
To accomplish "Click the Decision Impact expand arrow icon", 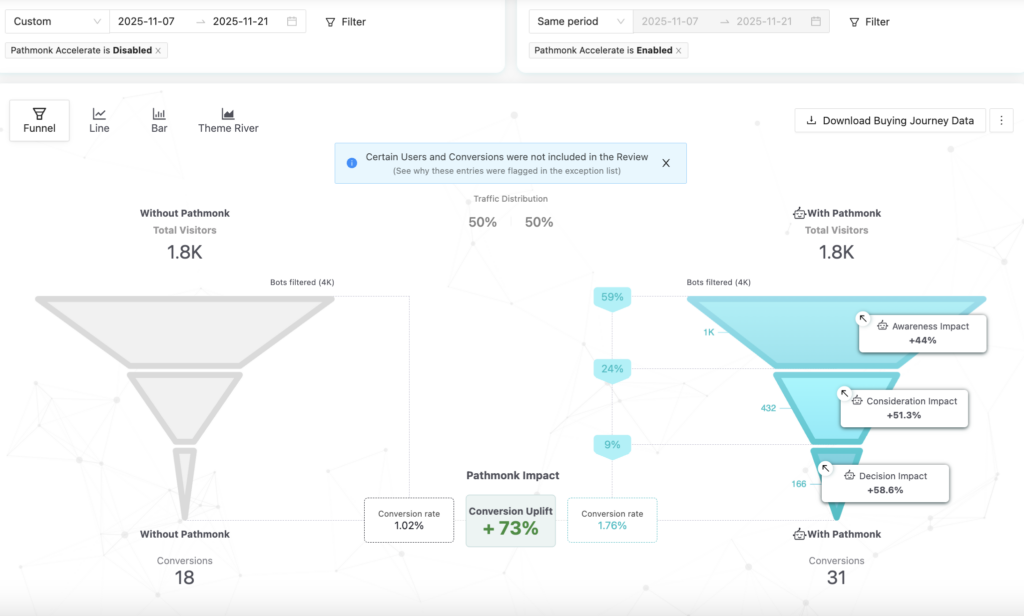I will (826, 467).
